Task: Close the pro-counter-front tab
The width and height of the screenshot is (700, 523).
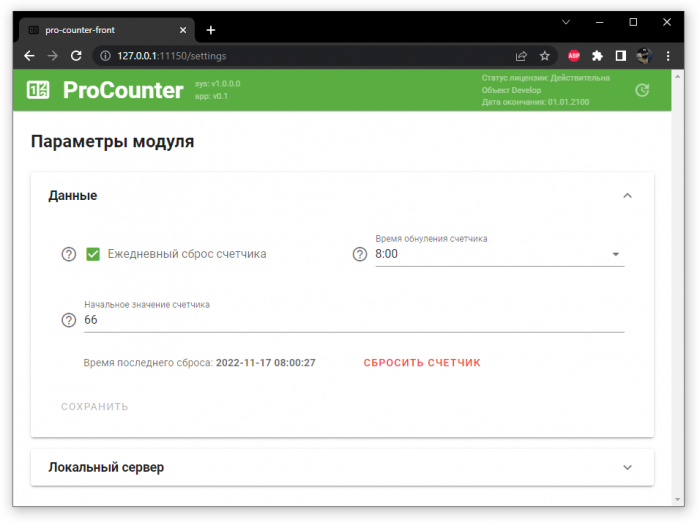Action: tap(183, 30)
